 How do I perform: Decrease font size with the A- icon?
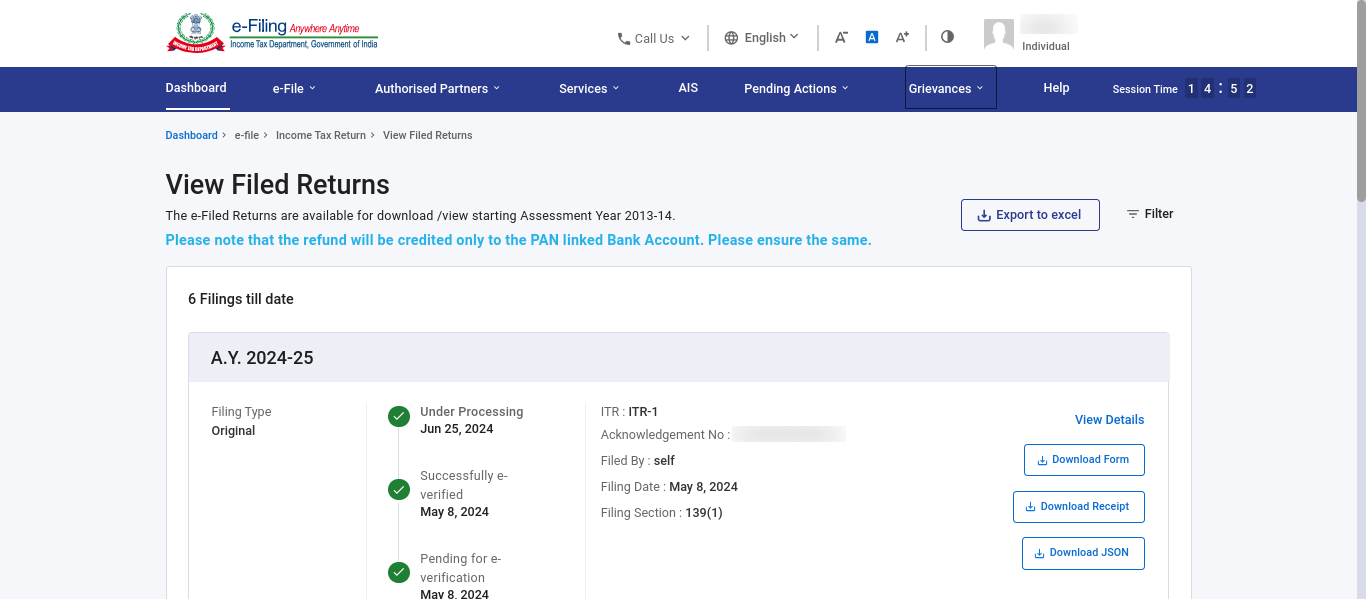(x=841, y=37)
